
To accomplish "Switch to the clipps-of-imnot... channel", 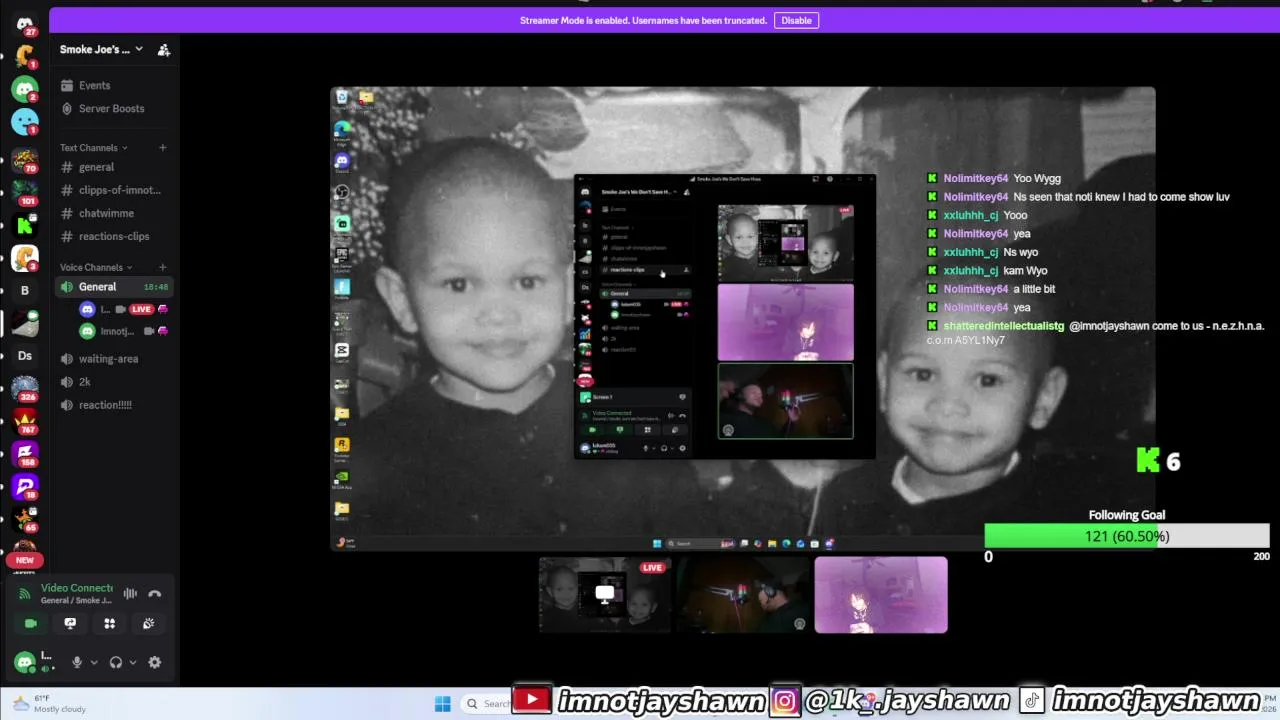I will pyautogui.click(x=113, y=190).
